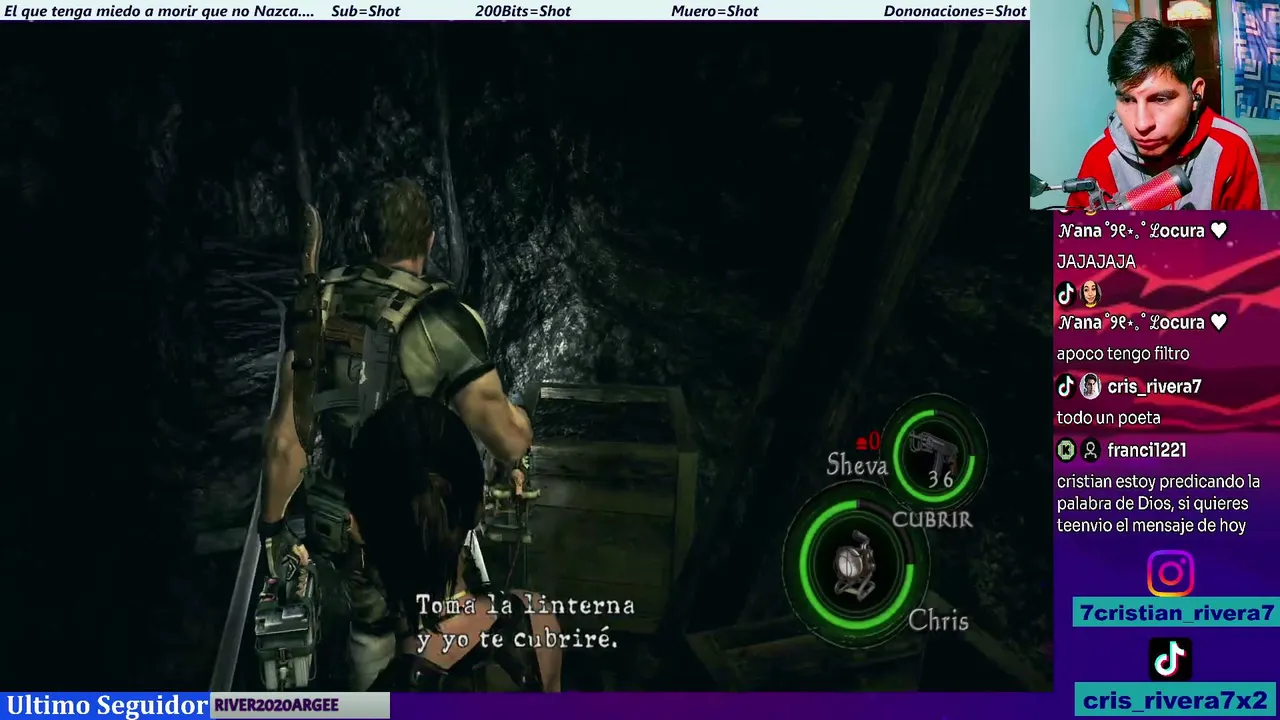The height and width of the screenshot is (720, 1280).
Task: Click franci1221's message about la palabra de Dios
Action: coord(1158,503)
